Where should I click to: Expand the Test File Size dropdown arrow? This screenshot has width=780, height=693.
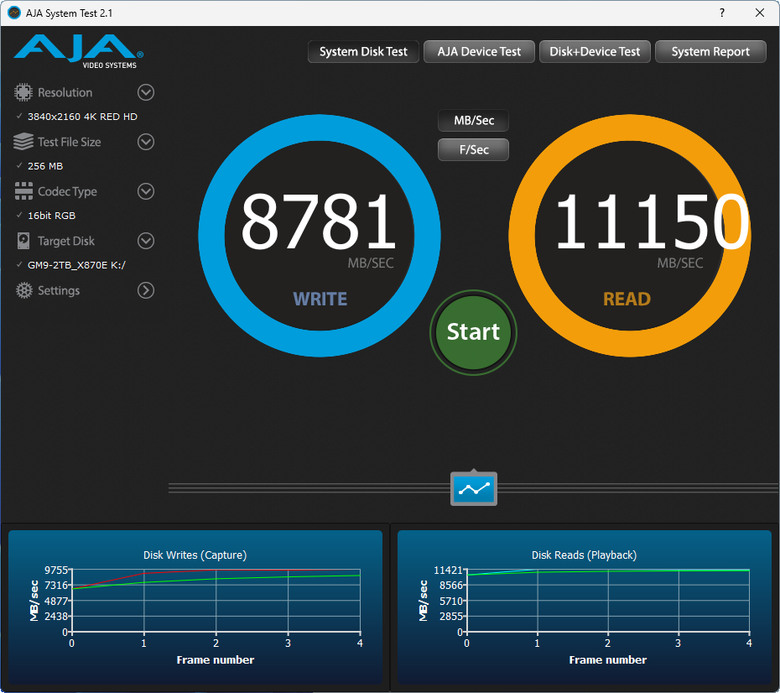pos(146,142)
